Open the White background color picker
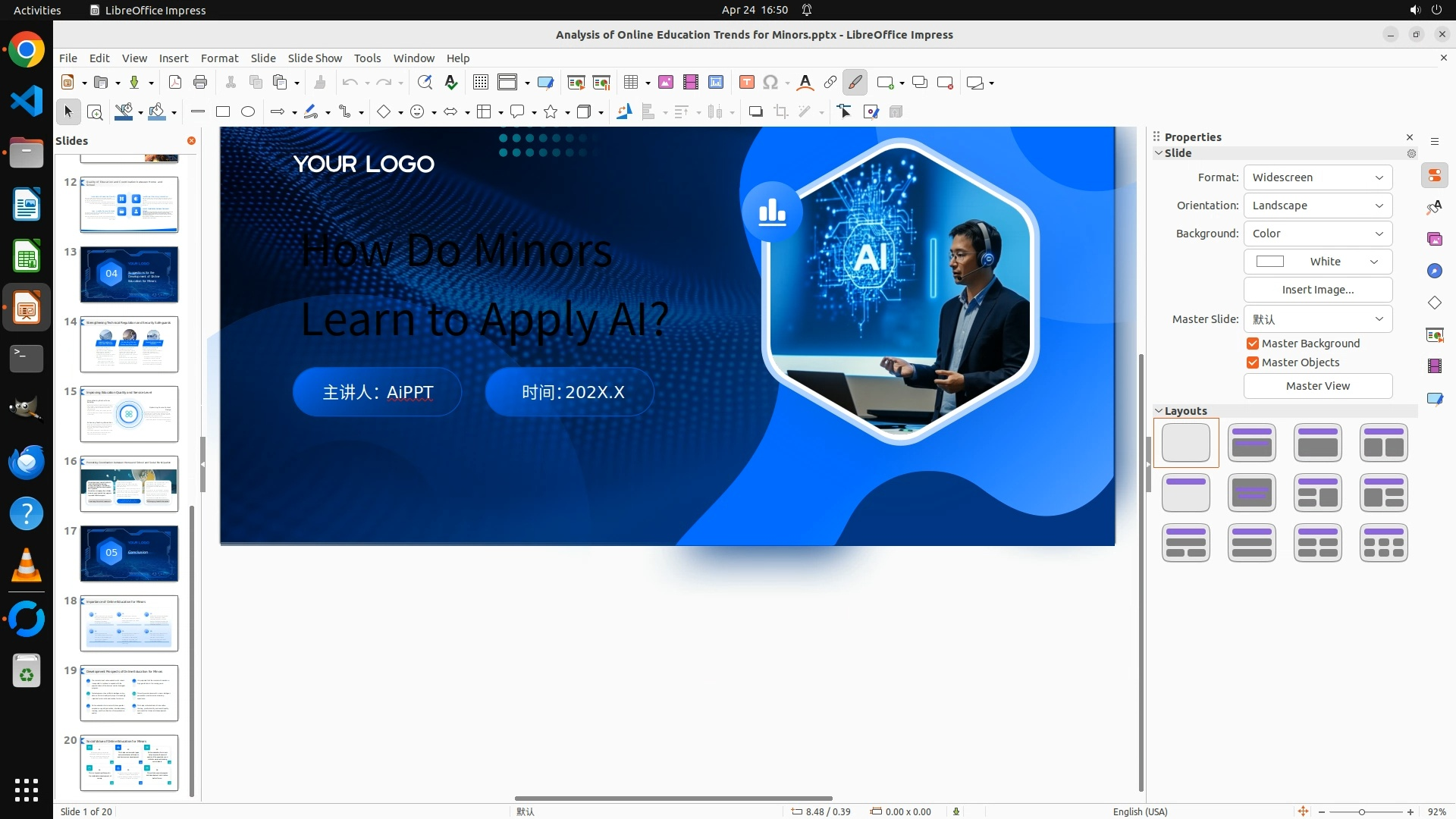 coord(1317,262)
